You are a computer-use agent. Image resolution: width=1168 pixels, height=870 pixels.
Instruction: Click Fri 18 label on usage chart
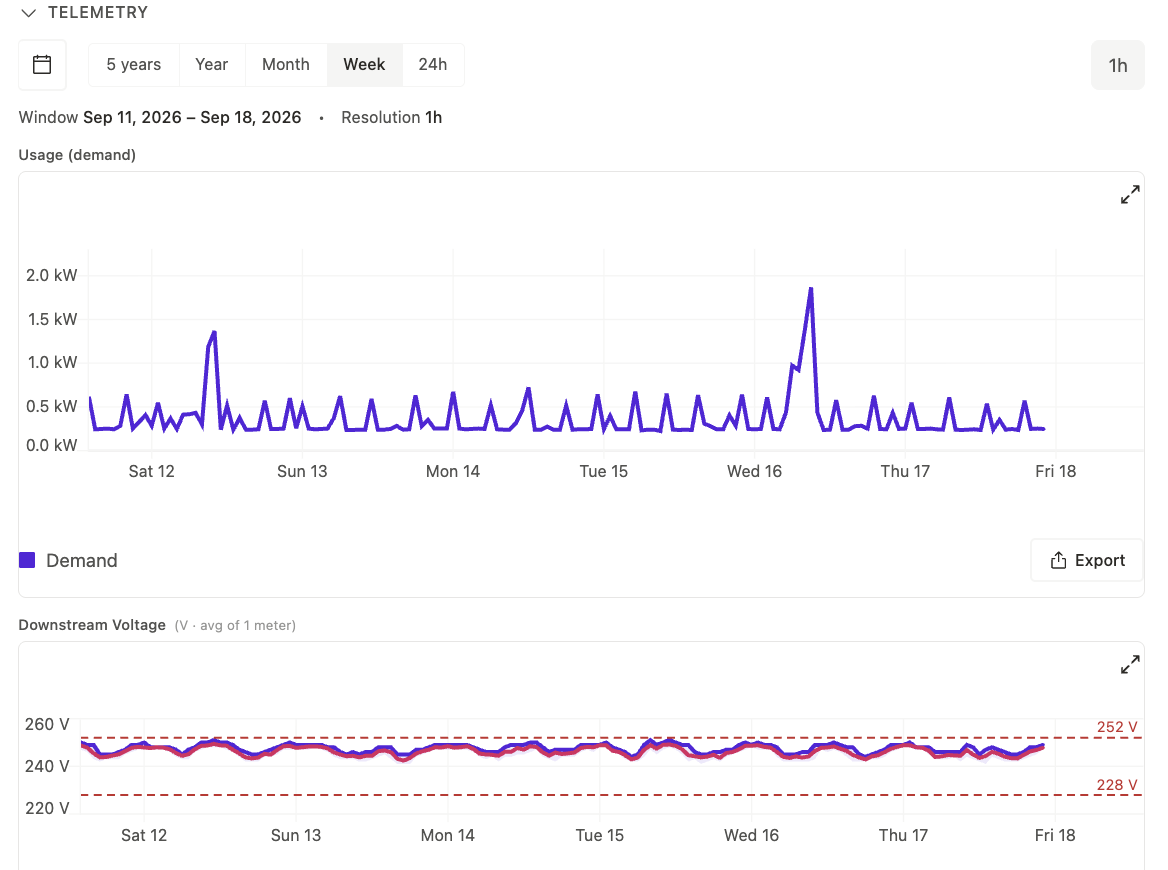point(1056,471)
